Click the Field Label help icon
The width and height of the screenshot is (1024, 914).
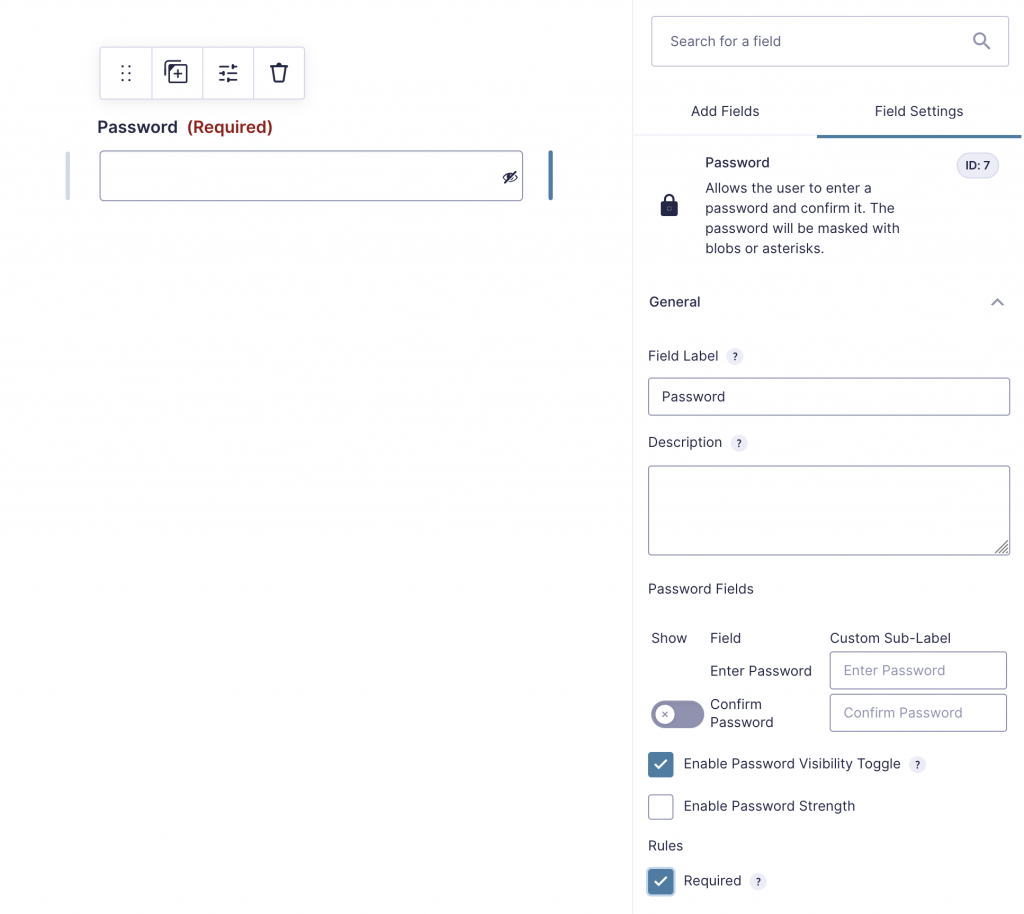click(x=735, y=356)
